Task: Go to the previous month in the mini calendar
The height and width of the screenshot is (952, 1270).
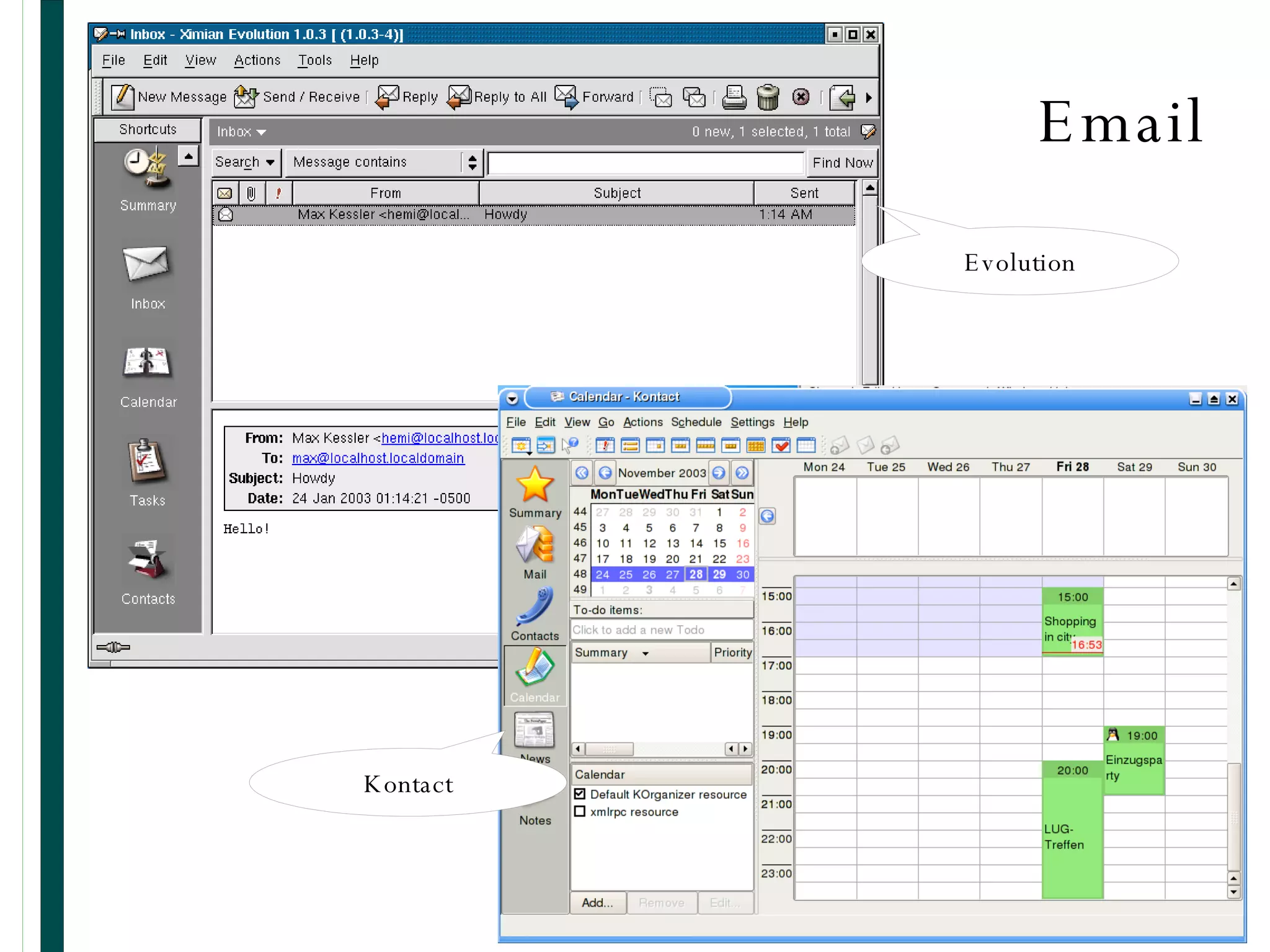Action: coord(605,473)
